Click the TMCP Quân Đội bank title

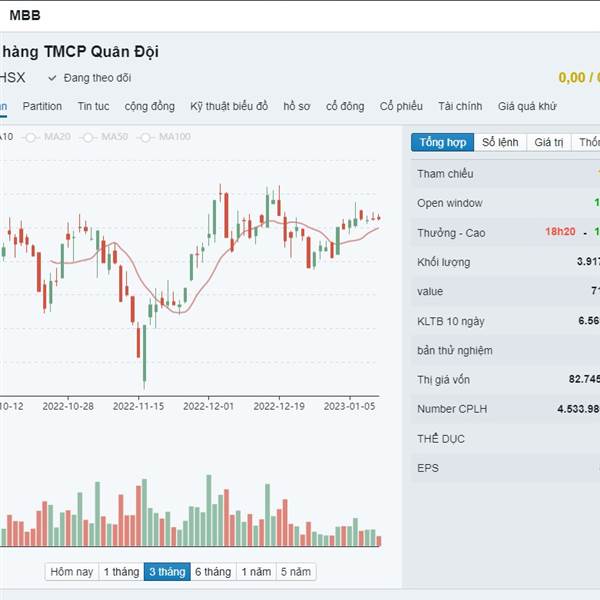click(x=101, y=52)
